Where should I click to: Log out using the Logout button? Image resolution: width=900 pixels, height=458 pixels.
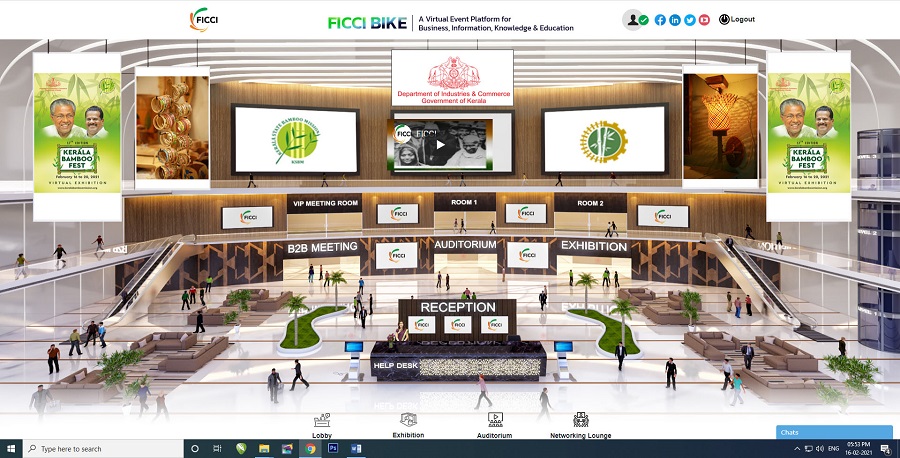[737, 19]
